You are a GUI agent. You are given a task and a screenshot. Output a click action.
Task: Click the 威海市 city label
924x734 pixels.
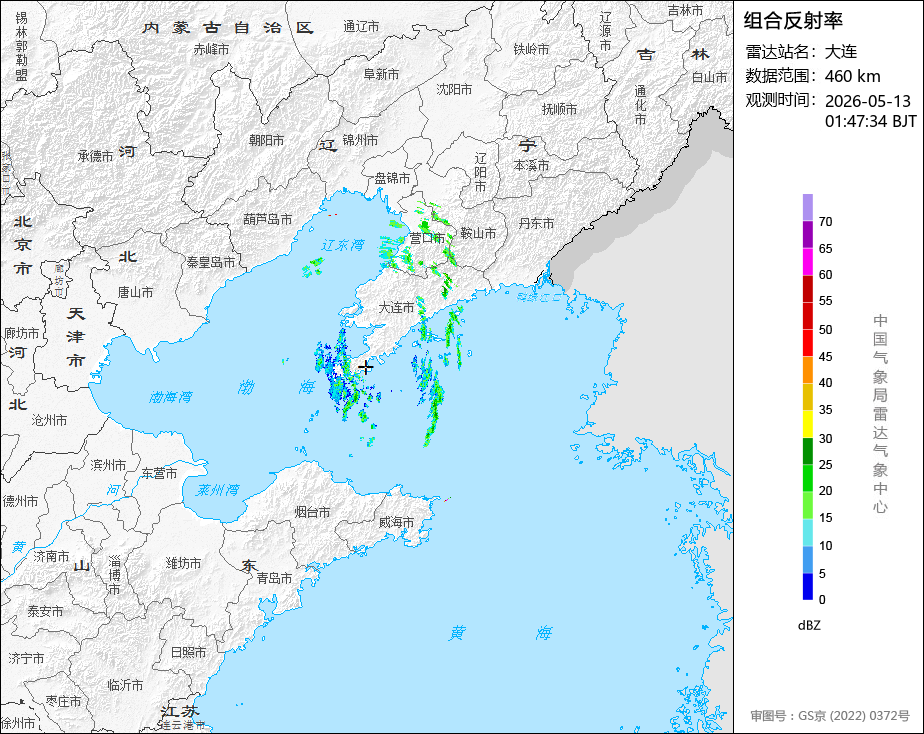[396, 522]
